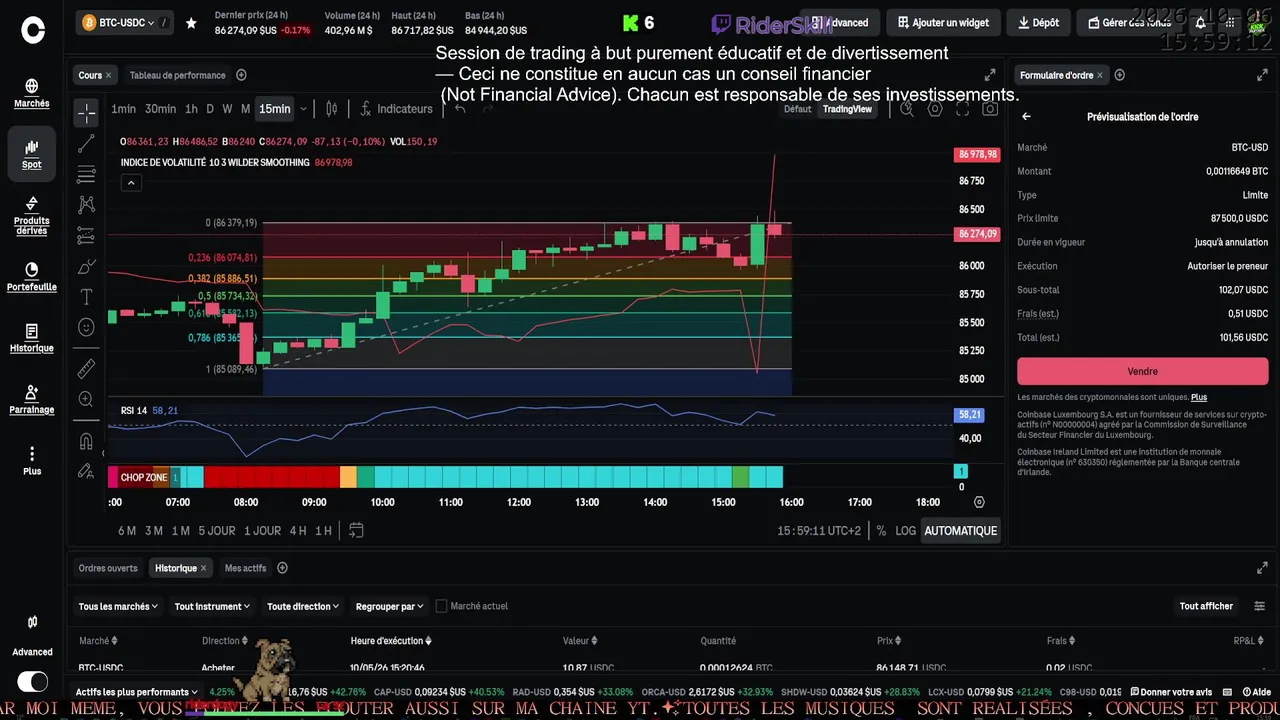1280x720 pixels.
Task: Toggle the LOG scale option
Action: (x=905, y=531)
